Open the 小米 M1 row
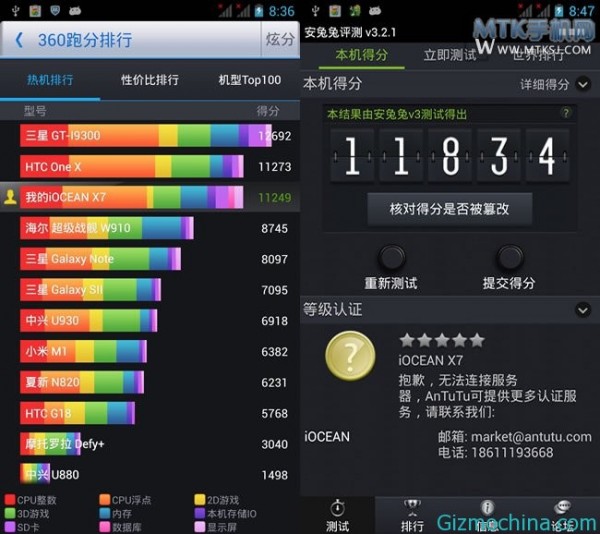600x534 pixels. click(x=150, y=352)
